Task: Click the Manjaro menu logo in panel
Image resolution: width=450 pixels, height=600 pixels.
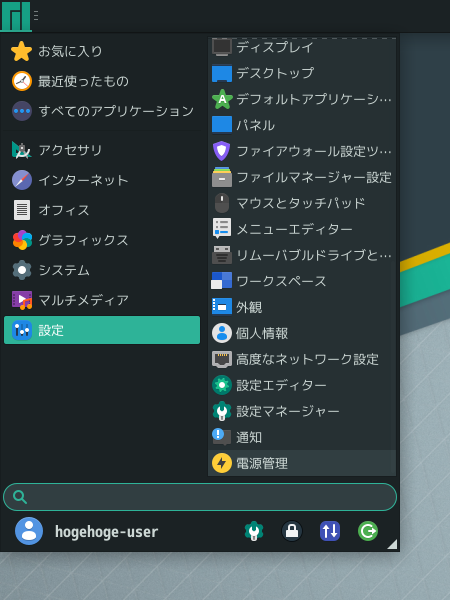Action: [16, 16]
